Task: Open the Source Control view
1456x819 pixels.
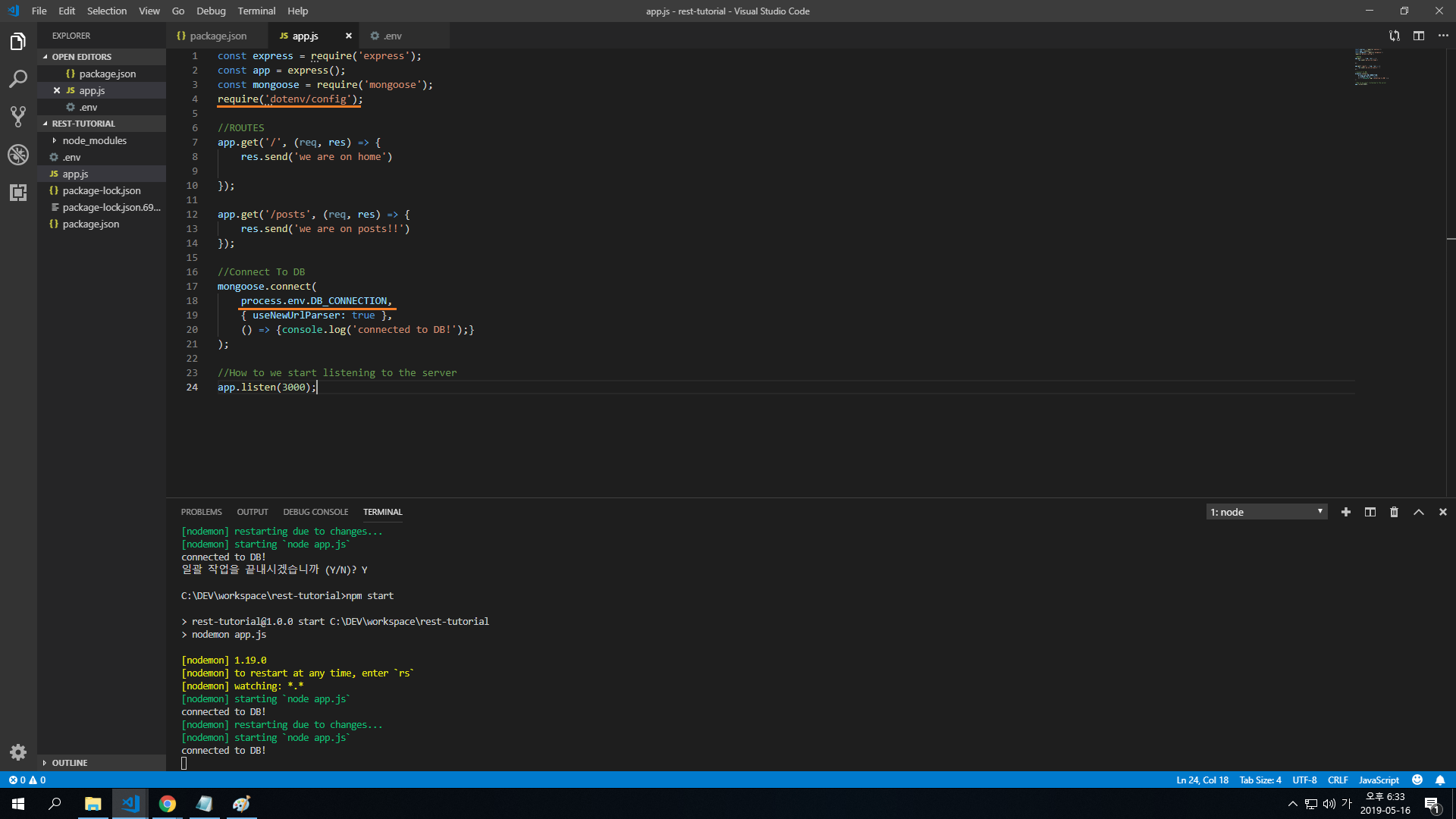Action: point(18,117)
